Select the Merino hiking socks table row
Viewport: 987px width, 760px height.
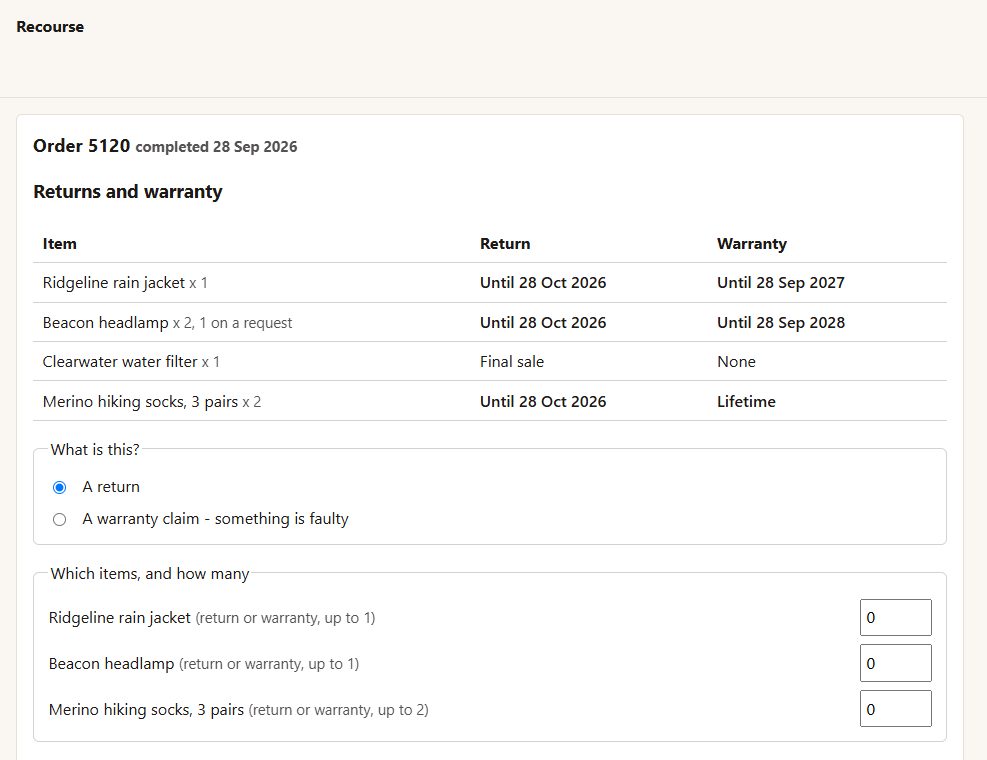(x=490, y=401)
